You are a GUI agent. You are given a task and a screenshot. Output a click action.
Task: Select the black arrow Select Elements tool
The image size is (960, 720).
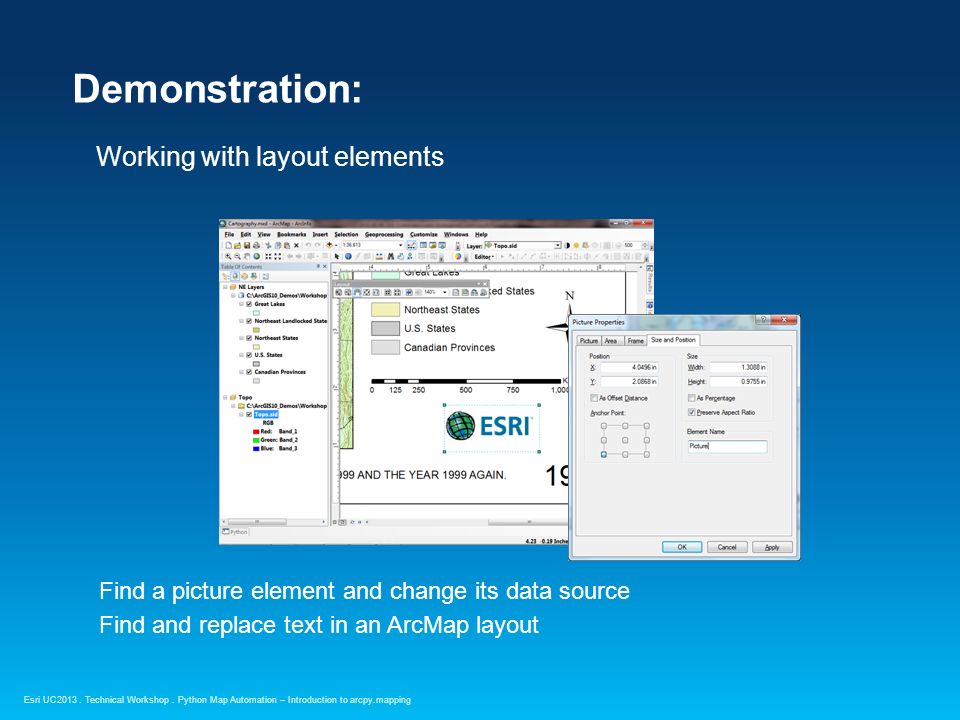coord(337,257)
